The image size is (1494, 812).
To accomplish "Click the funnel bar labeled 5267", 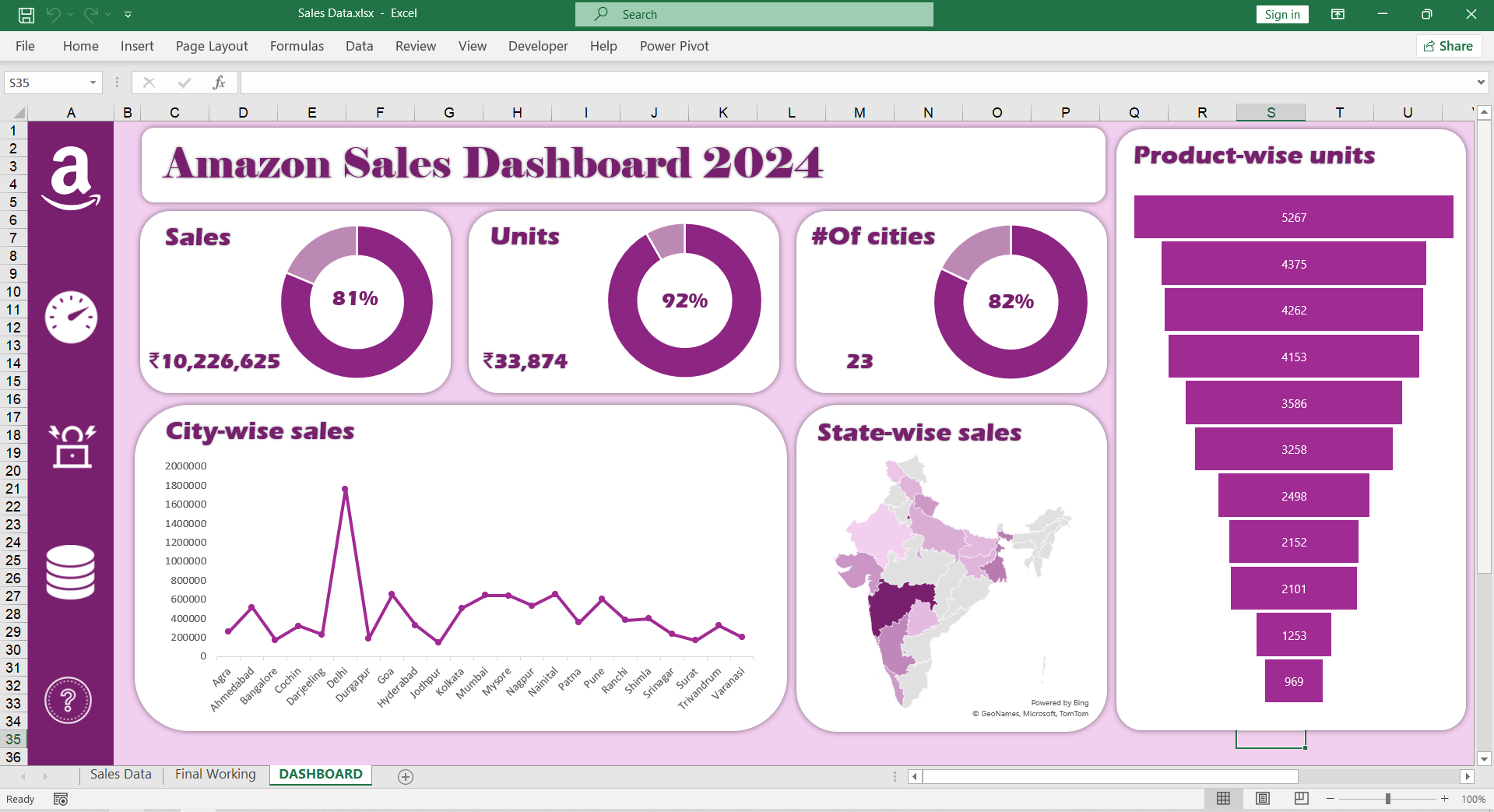I will point(1293,217).
